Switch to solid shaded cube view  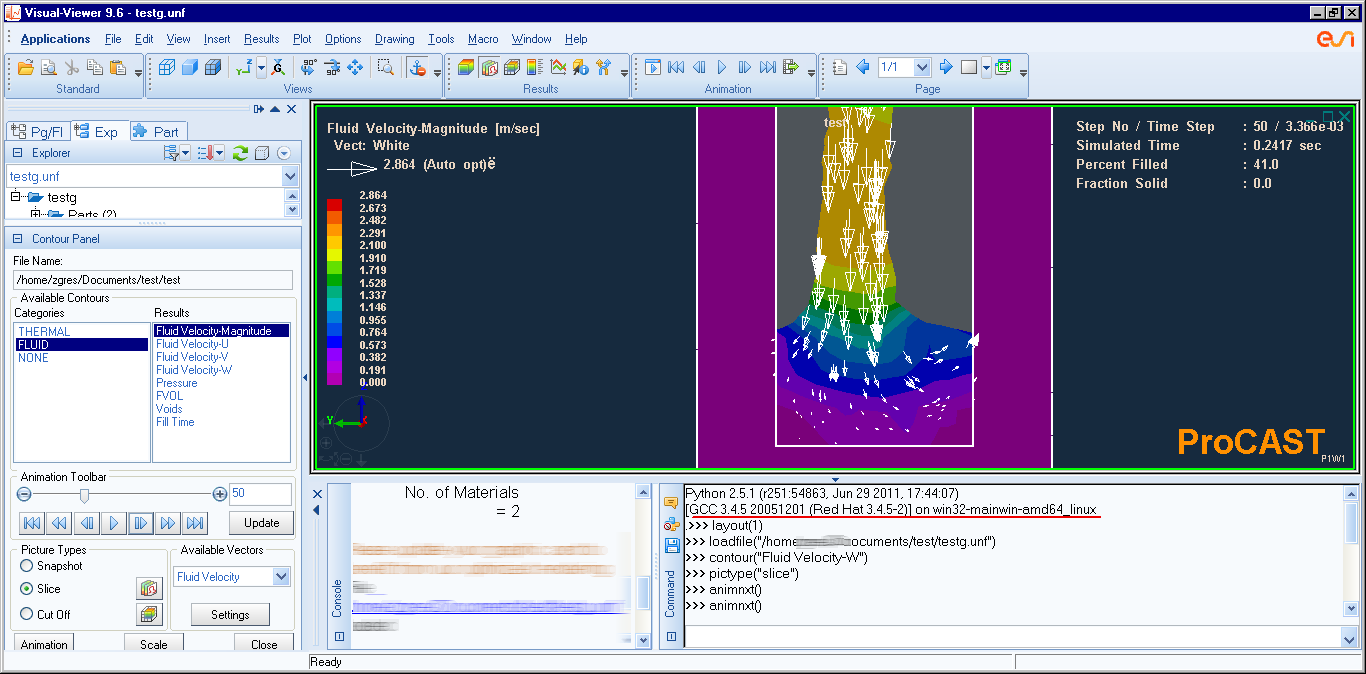(x=190, y=68)
